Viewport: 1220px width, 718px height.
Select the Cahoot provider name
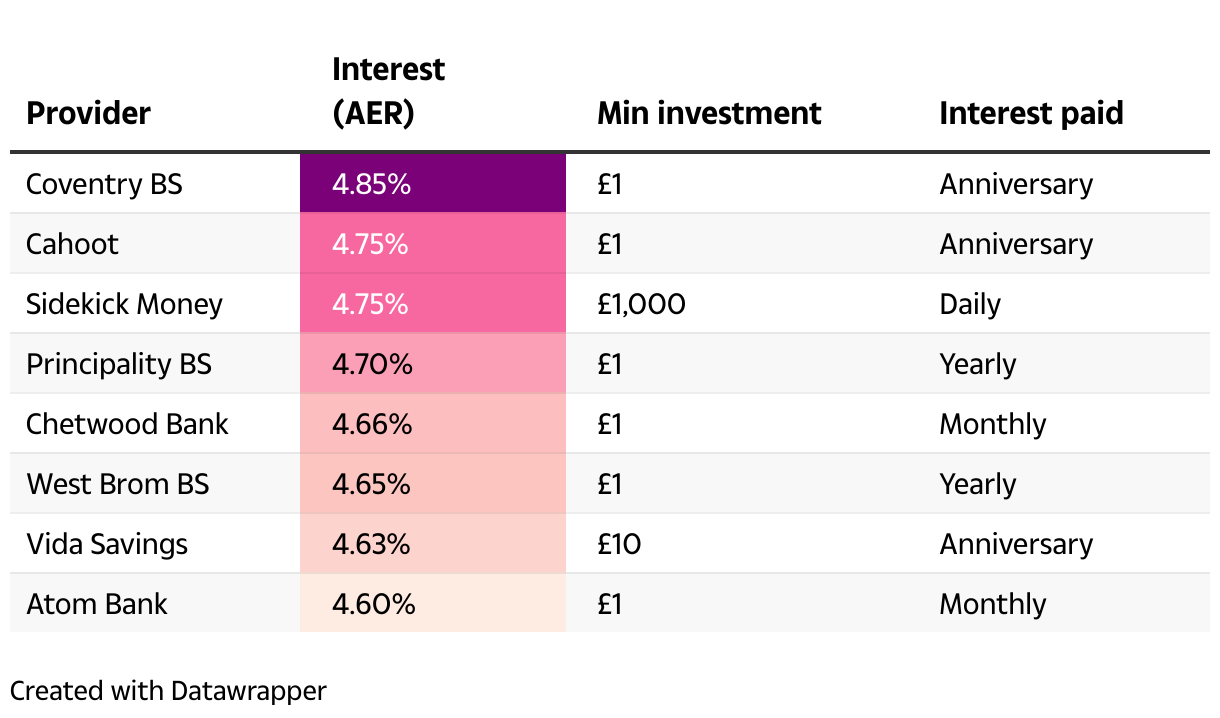click(72, 244)
